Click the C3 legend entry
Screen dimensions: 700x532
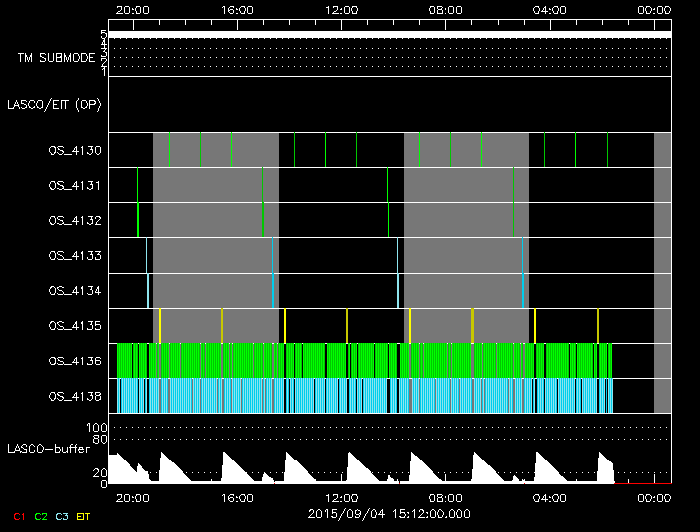(x=63, y=516)
